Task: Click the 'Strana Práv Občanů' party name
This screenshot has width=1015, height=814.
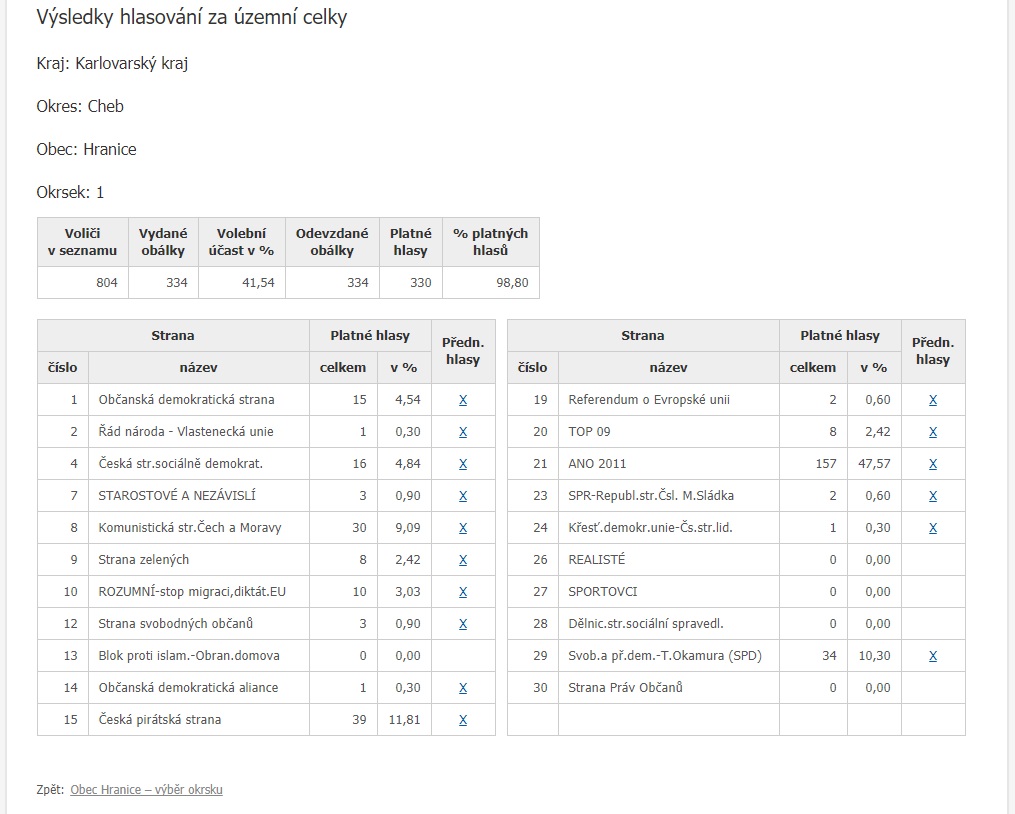Action: (625, 687)
